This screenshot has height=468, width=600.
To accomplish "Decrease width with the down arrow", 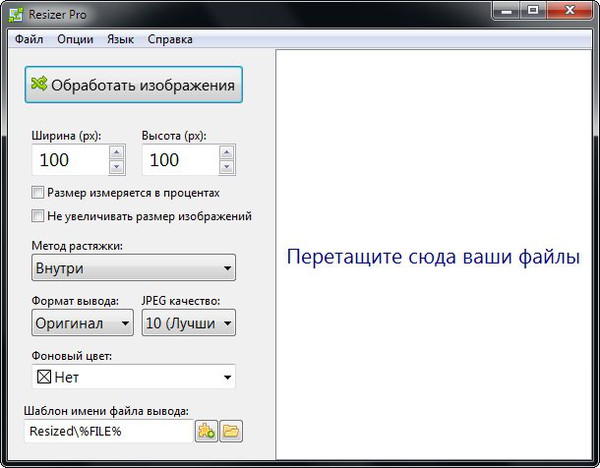I will point(116,167).
